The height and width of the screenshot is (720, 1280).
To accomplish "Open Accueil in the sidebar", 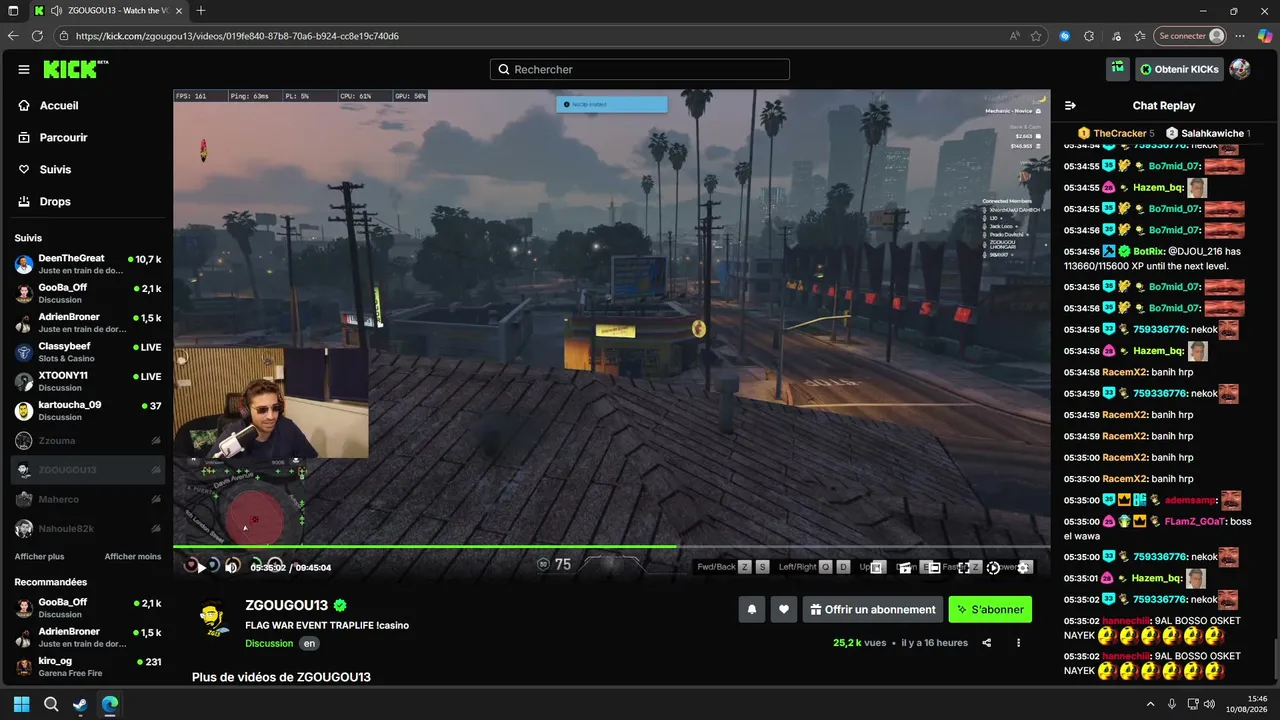I will (x=87, y=105).
